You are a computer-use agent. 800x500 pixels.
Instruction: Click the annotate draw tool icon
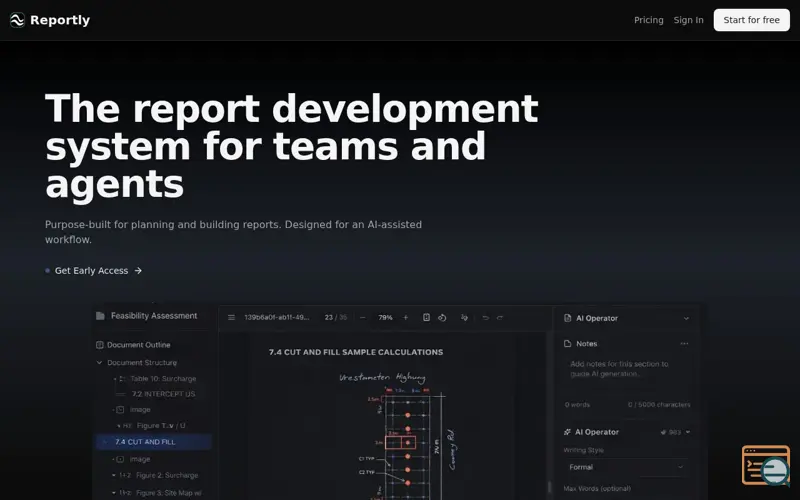click(x=464, y=317)
